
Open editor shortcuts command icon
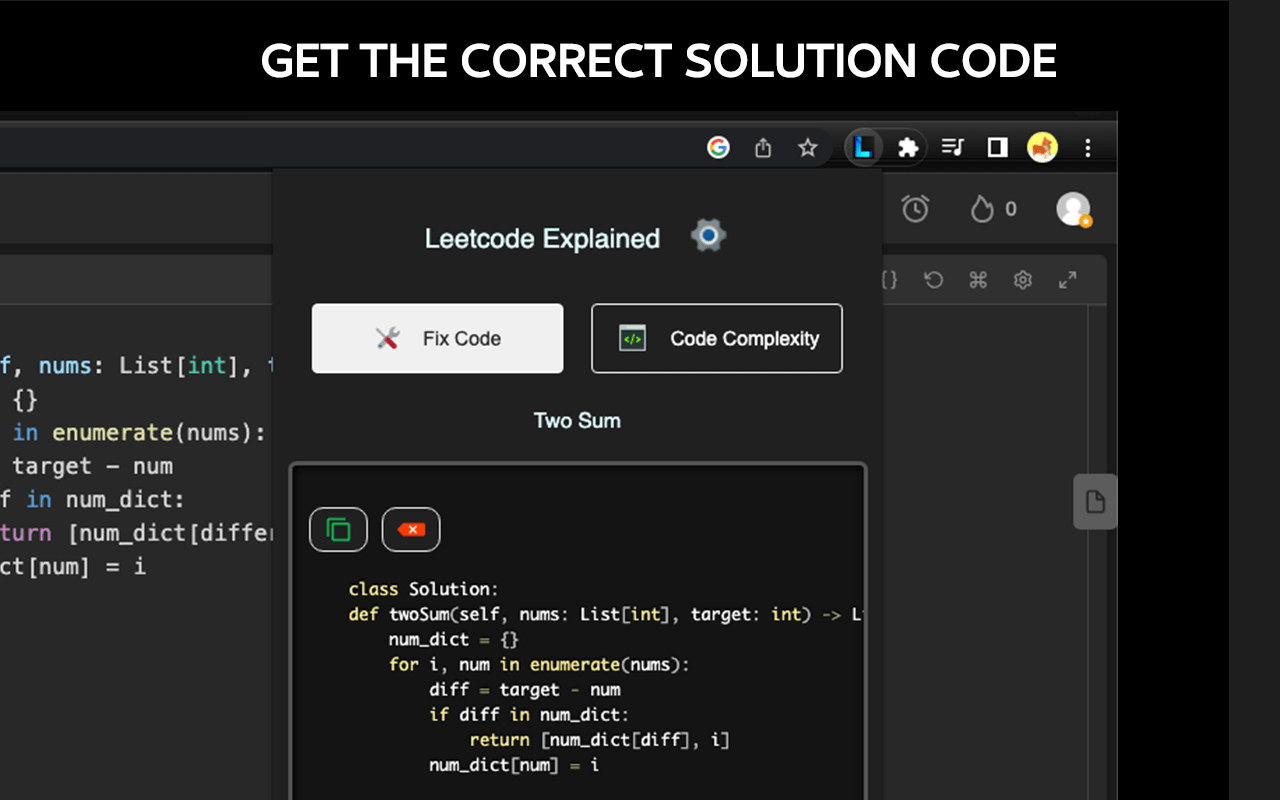(978, 280)
